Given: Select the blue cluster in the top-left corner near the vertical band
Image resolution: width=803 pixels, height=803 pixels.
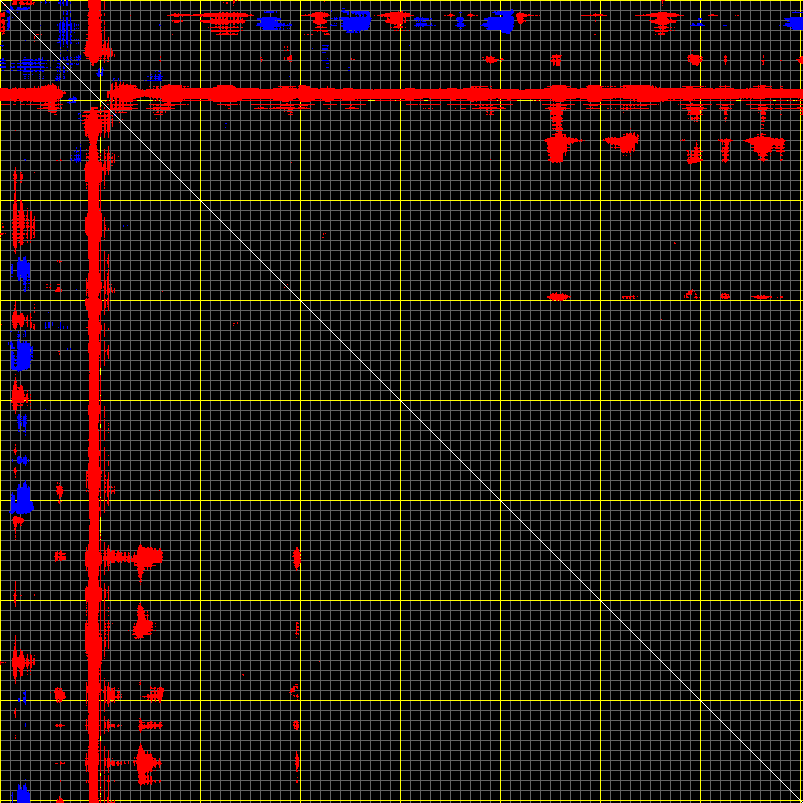Looking at the screenshot, I should click(x=66, y=32).
